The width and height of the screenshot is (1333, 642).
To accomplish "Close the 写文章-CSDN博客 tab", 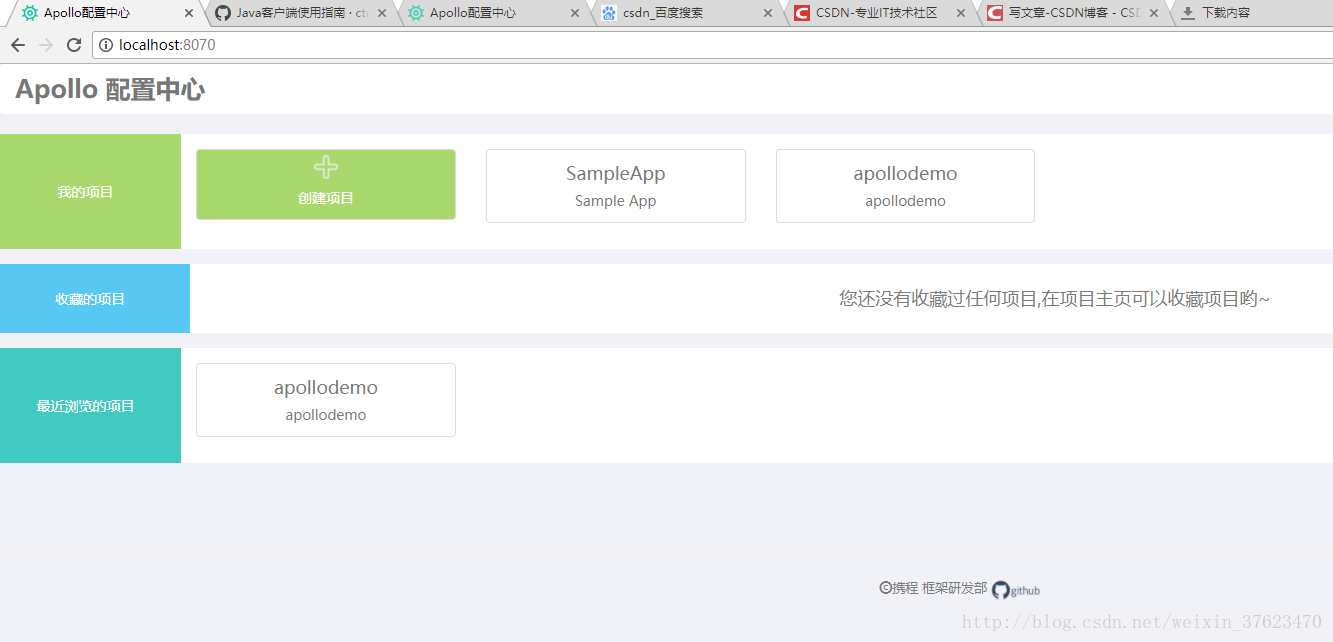I will click(x=1154, y=13).
